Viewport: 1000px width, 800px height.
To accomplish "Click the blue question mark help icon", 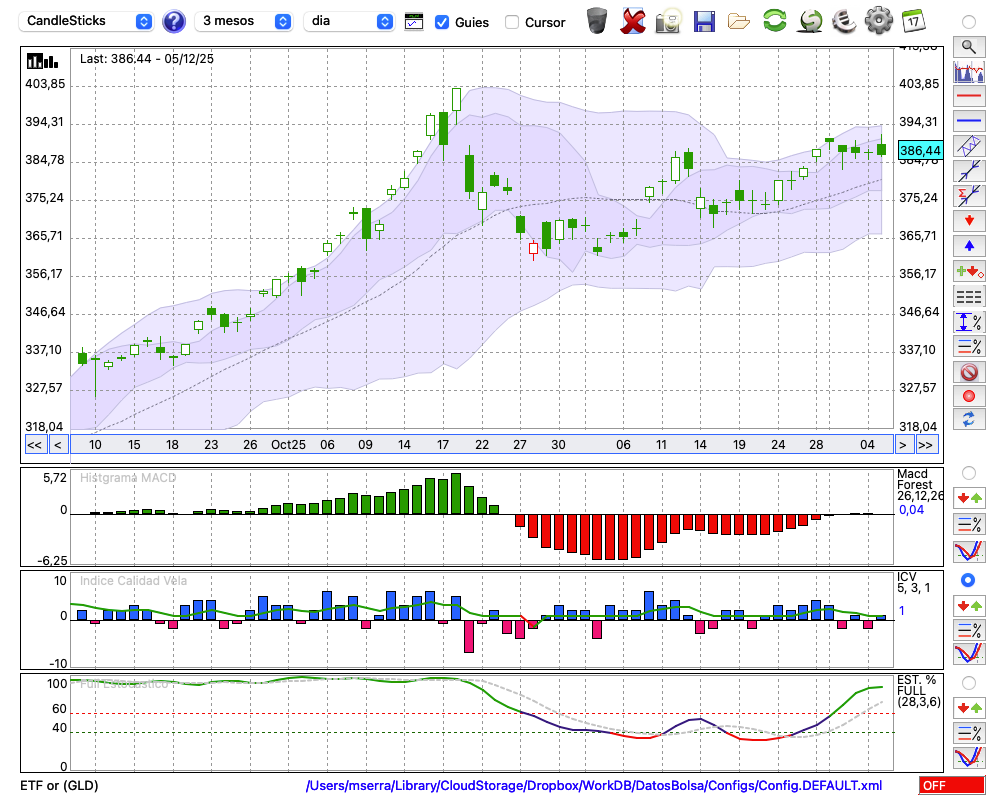I will click(x=174, y=21).
